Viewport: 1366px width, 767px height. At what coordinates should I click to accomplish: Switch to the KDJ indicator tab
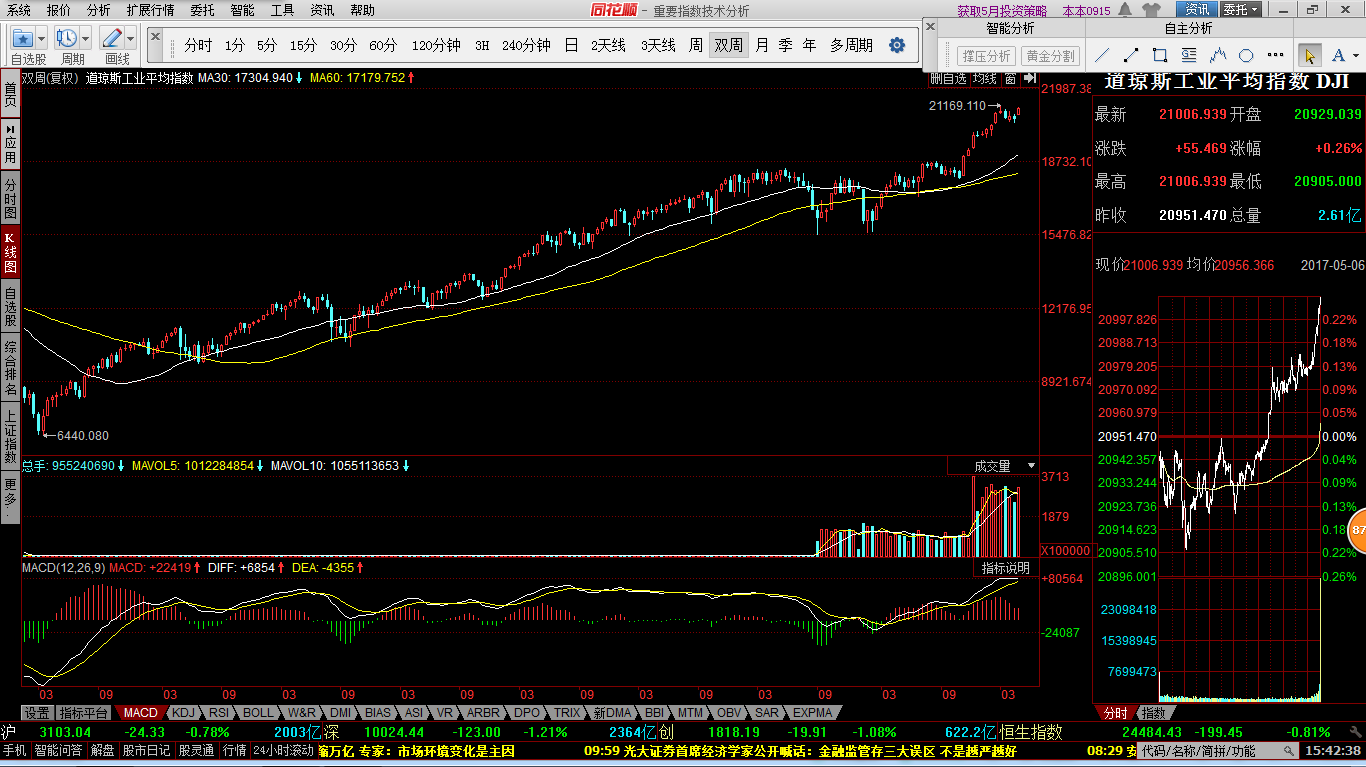[183, 713]
